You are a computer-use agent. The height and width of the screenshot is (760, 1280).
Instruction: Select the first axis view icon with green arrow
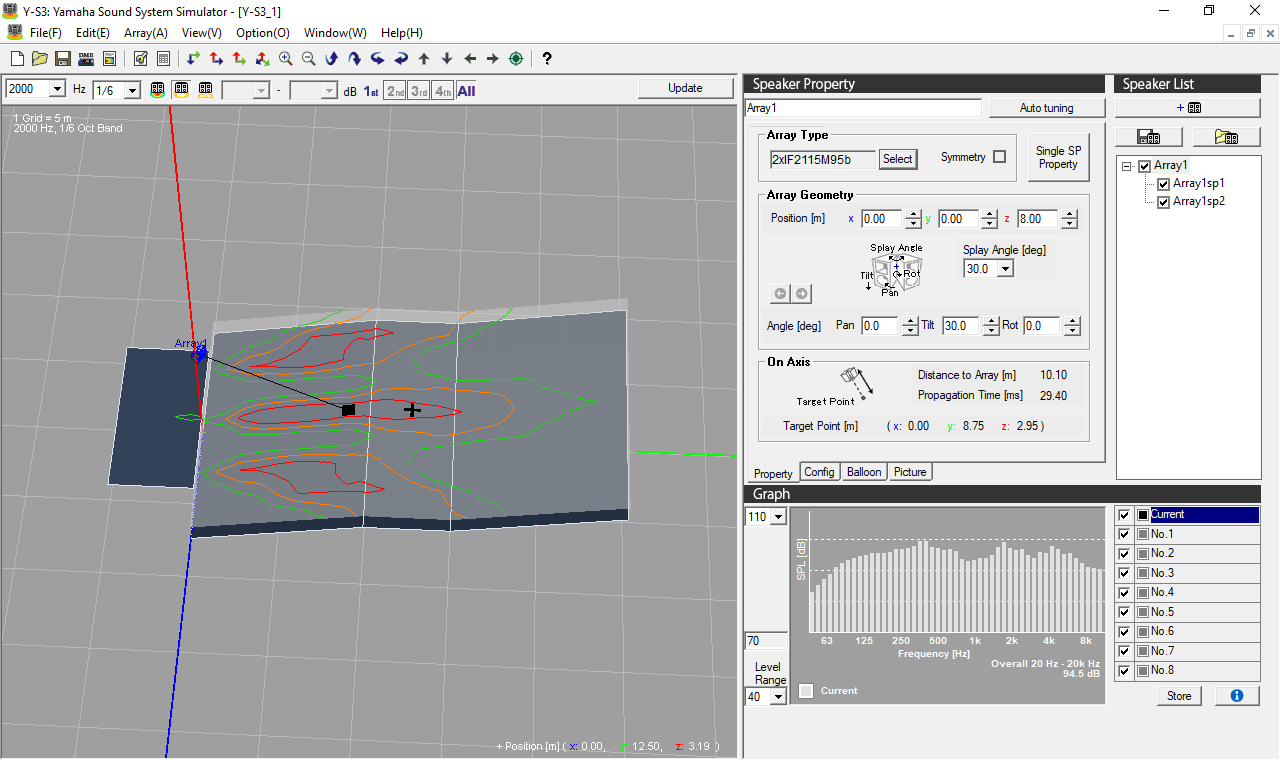[x=193, y=58]
